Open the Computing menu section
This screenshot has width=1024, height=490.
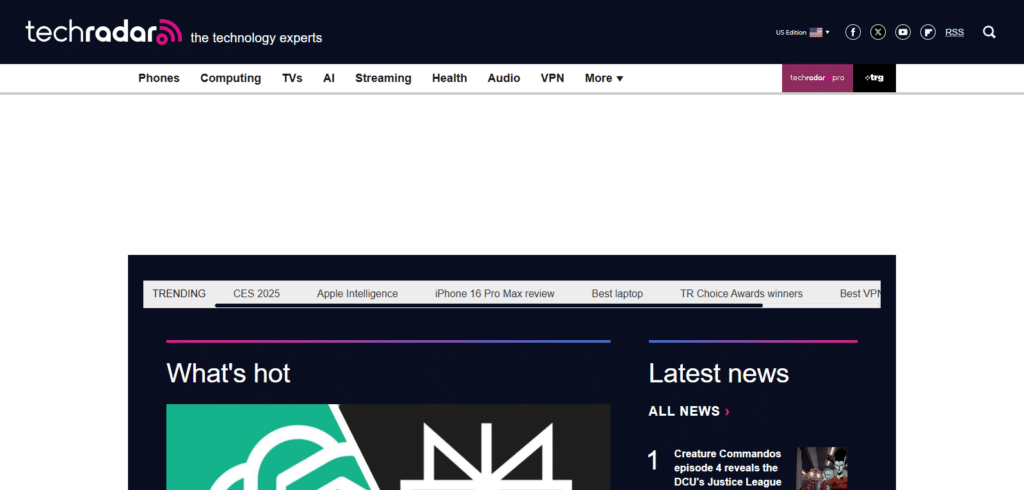[x=231, y=78]
